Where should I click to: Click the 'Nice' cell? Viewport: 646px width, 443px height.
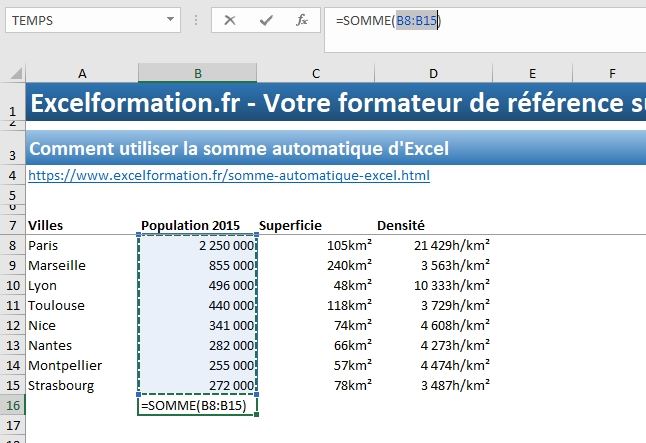82,325
